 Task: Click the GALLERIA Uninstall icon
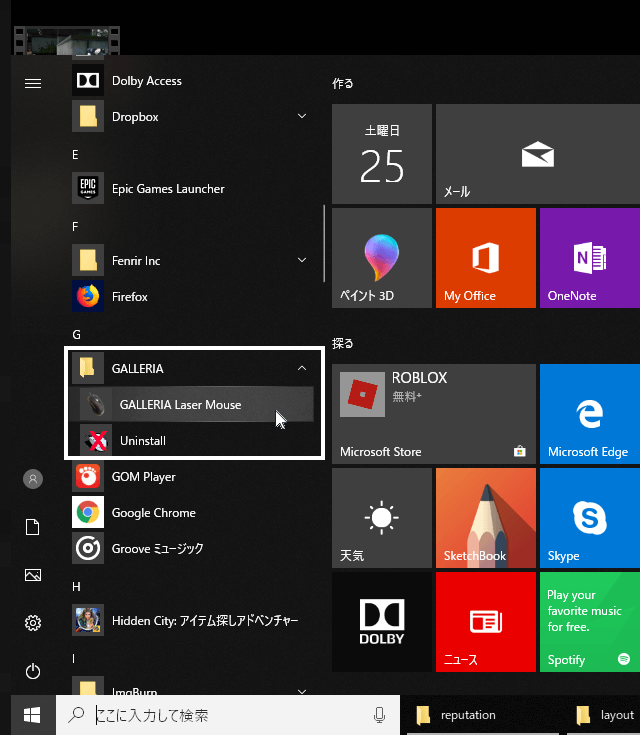pos(96,441)
